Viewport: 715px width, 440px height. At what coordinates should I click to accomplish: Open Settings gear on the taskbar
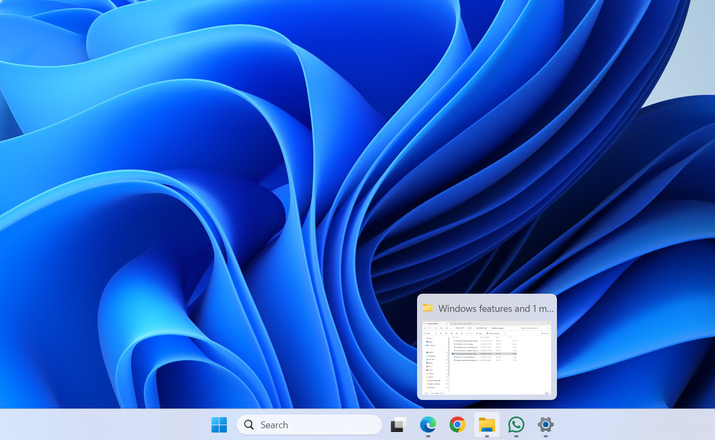click(545, 424)
